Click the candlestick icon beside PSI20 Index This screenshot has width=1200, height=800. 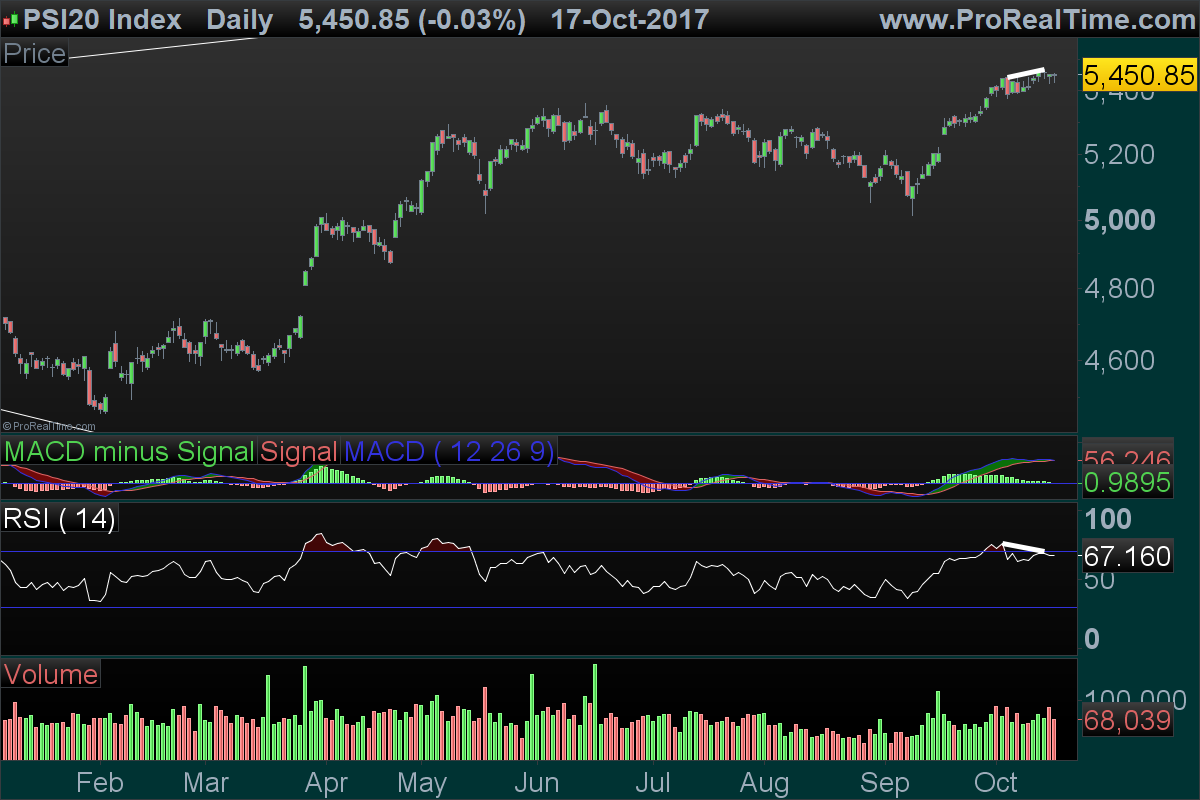point(11,20)
